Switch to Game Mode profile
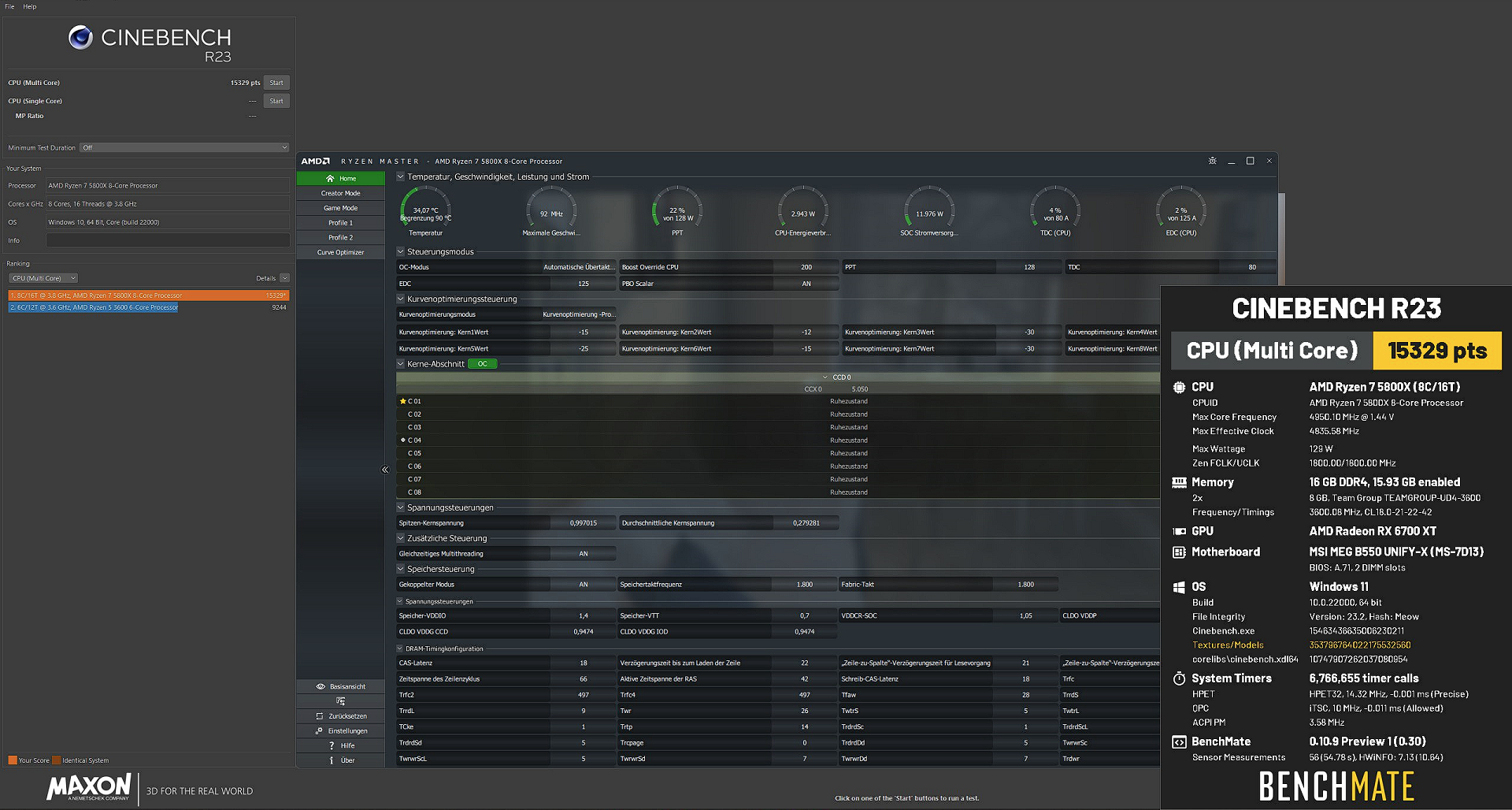1512x810 pixels. point(340,208)
